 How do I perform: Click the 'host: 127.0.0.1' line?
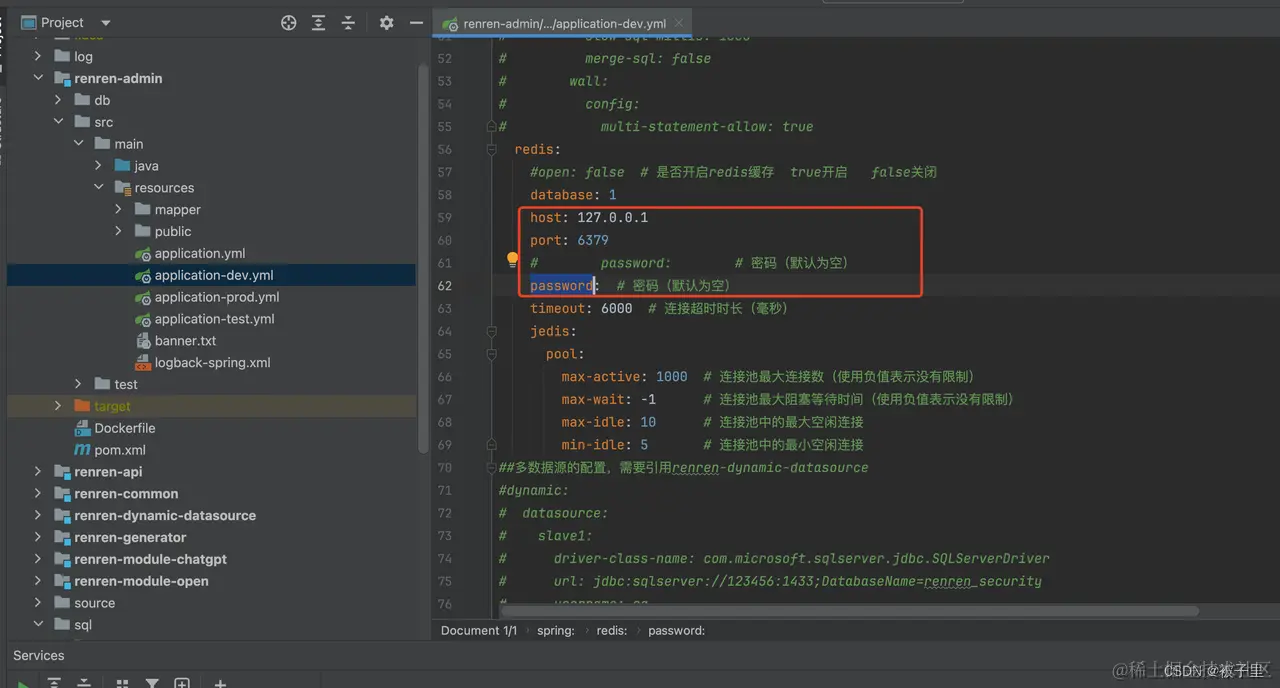589,217
